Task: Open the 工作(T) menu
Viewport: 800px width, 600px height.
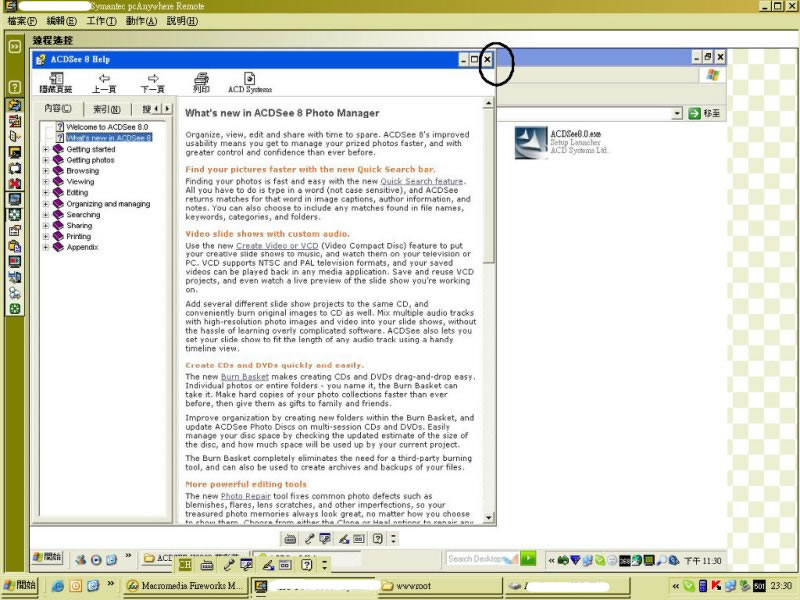Action: click(x=101, y=21)
